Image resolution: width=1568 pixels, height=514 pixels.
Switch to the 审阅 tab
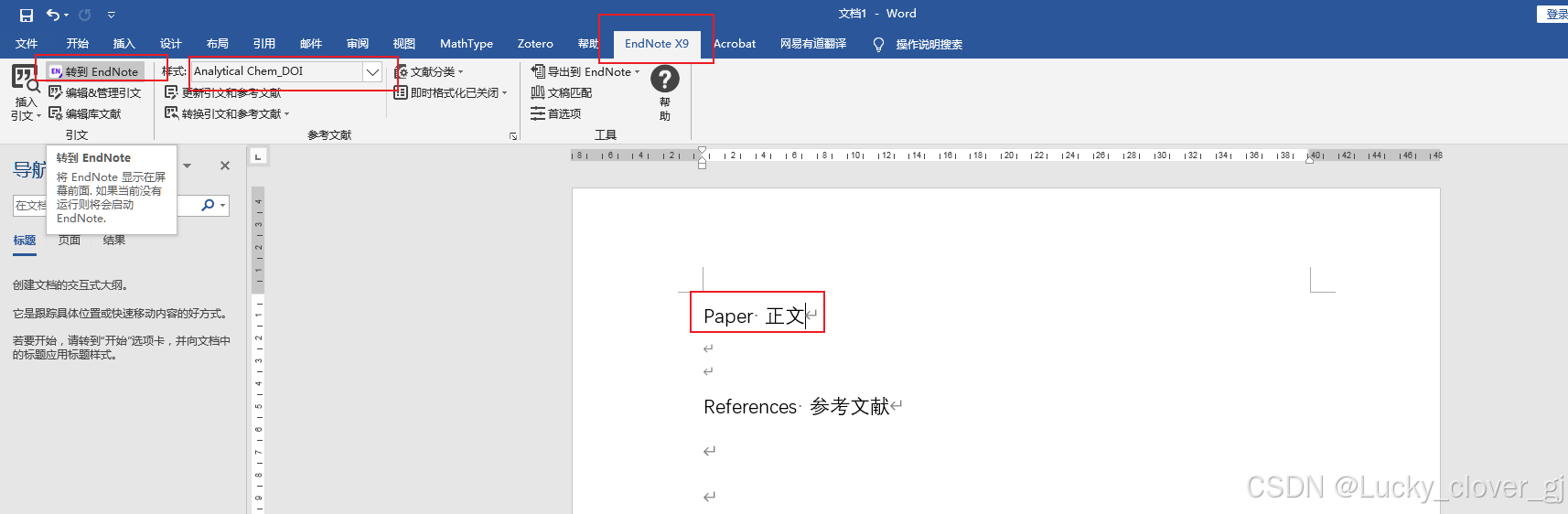point(357,44)
